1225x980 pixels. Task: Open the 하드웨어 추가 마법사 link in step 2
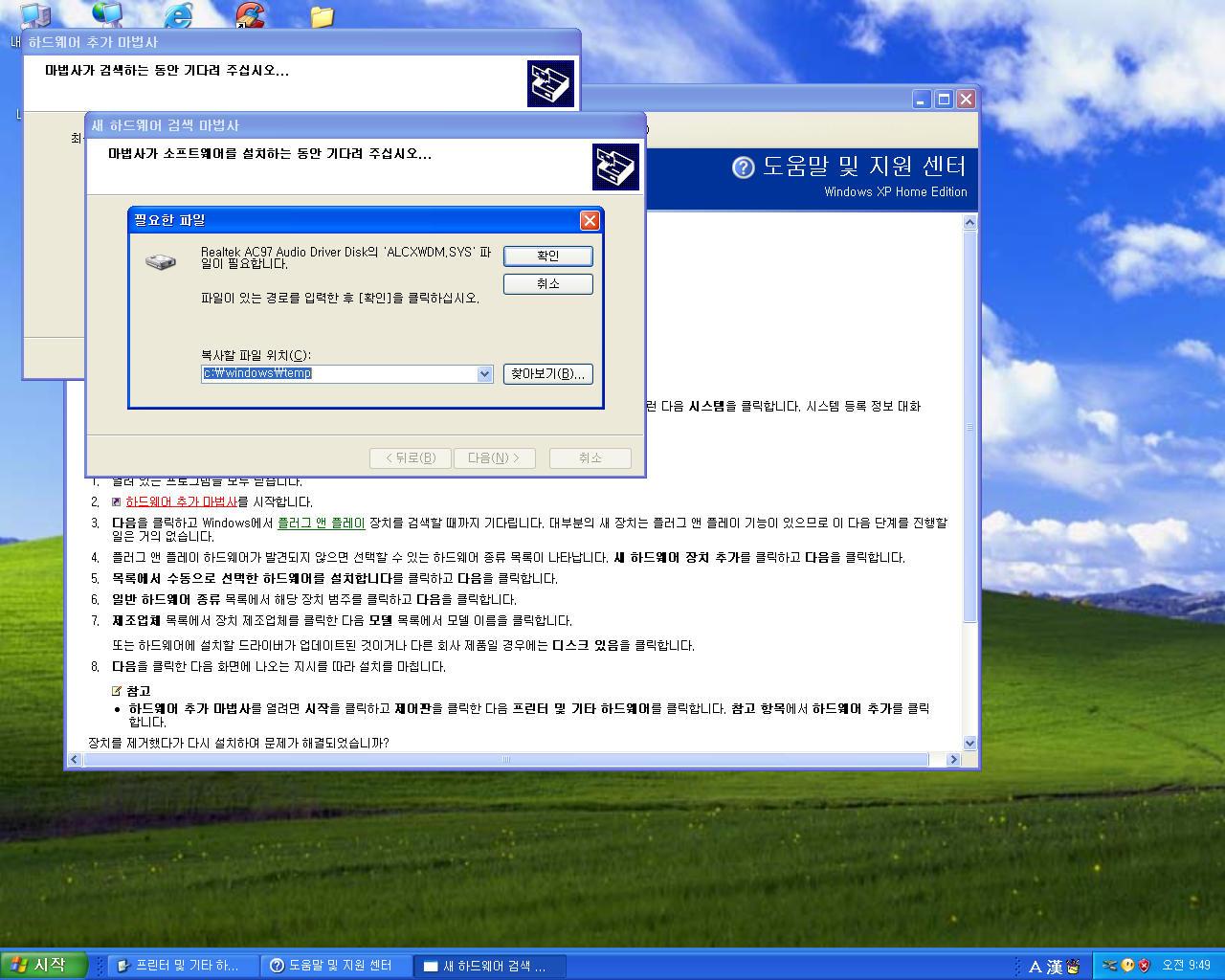(x=181, y=501)
